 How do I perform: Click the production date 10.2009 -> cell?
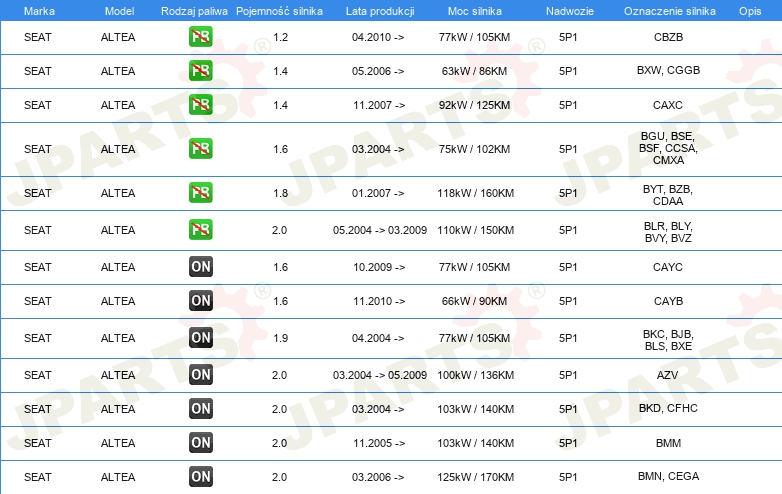click(379, 267)
